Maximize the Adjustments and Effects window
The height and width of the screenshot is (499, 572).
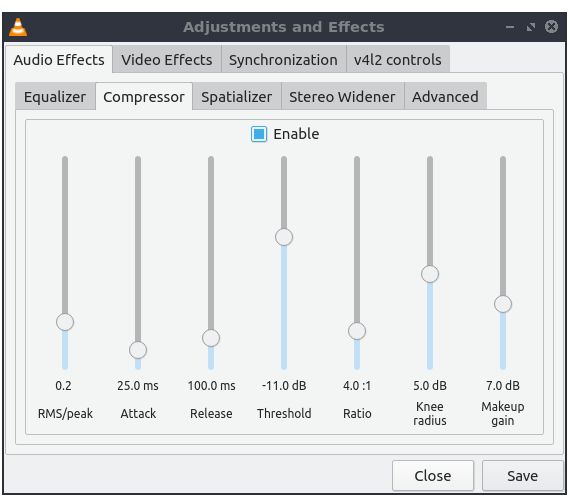(x=531, y=27)
